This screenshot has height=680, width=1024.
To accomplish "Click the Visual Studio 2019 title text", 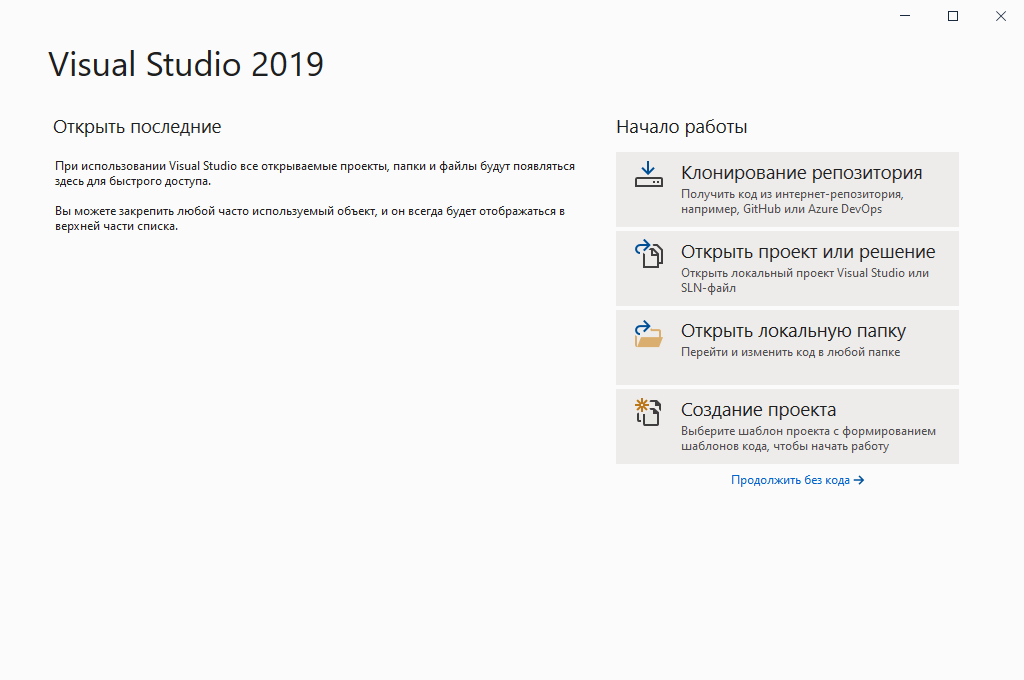I will pyautogui.click(x=186, y=64).
